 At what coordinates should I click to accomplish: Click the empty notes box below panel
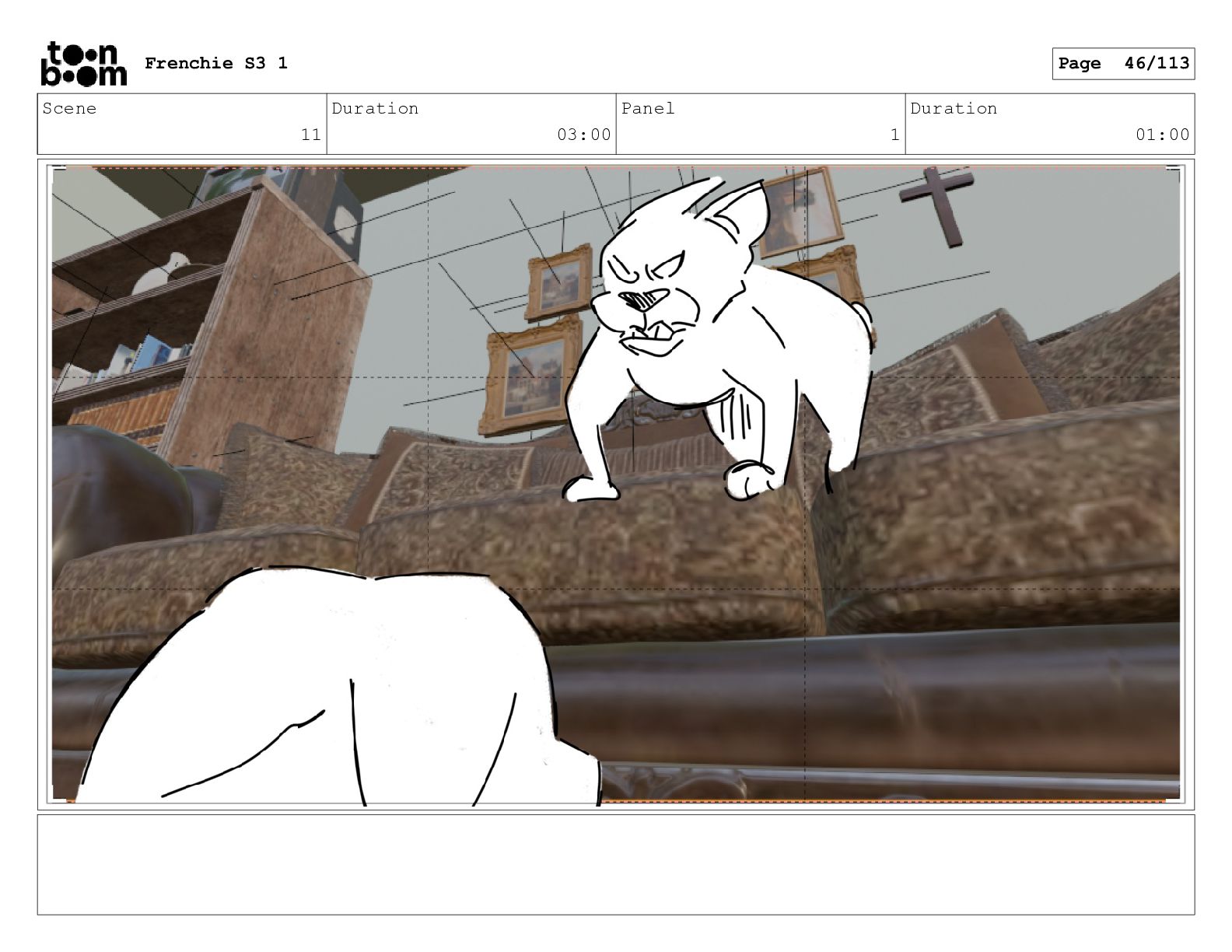click(x=616, y=864)
